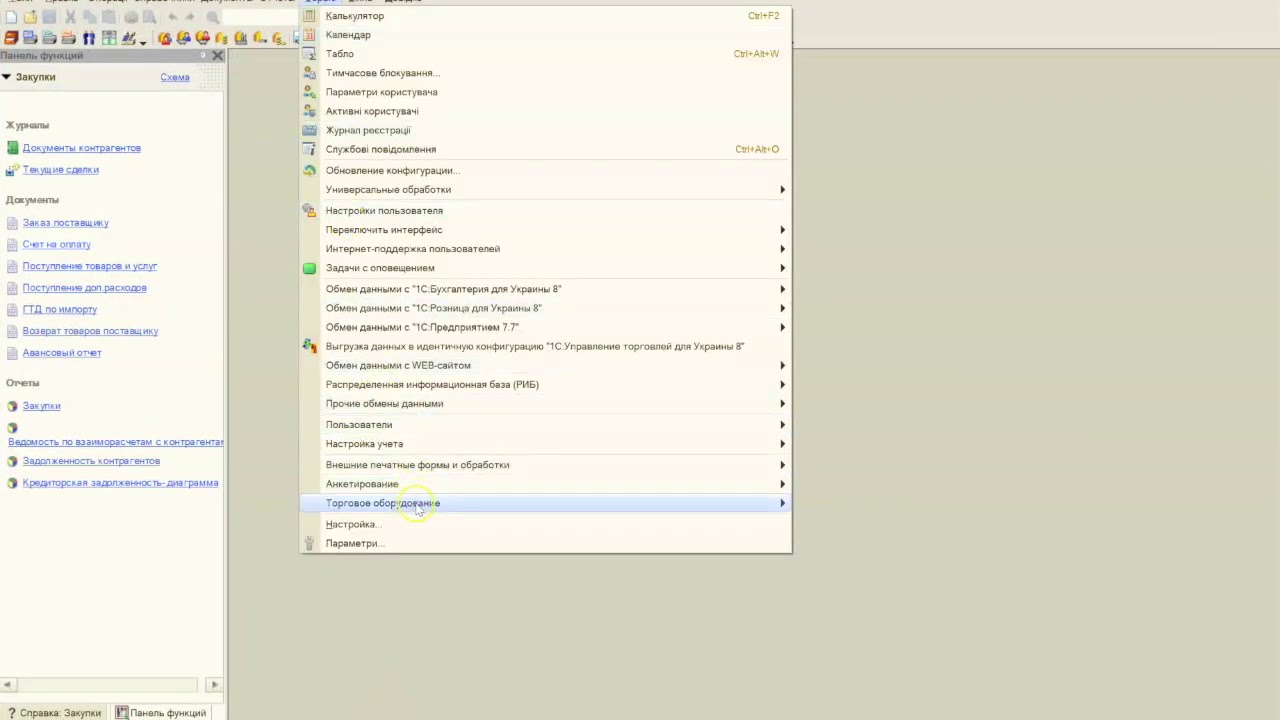Click the Активні користувачі users icon
Screen dimensions: 1280x720
tap(309, 111)
